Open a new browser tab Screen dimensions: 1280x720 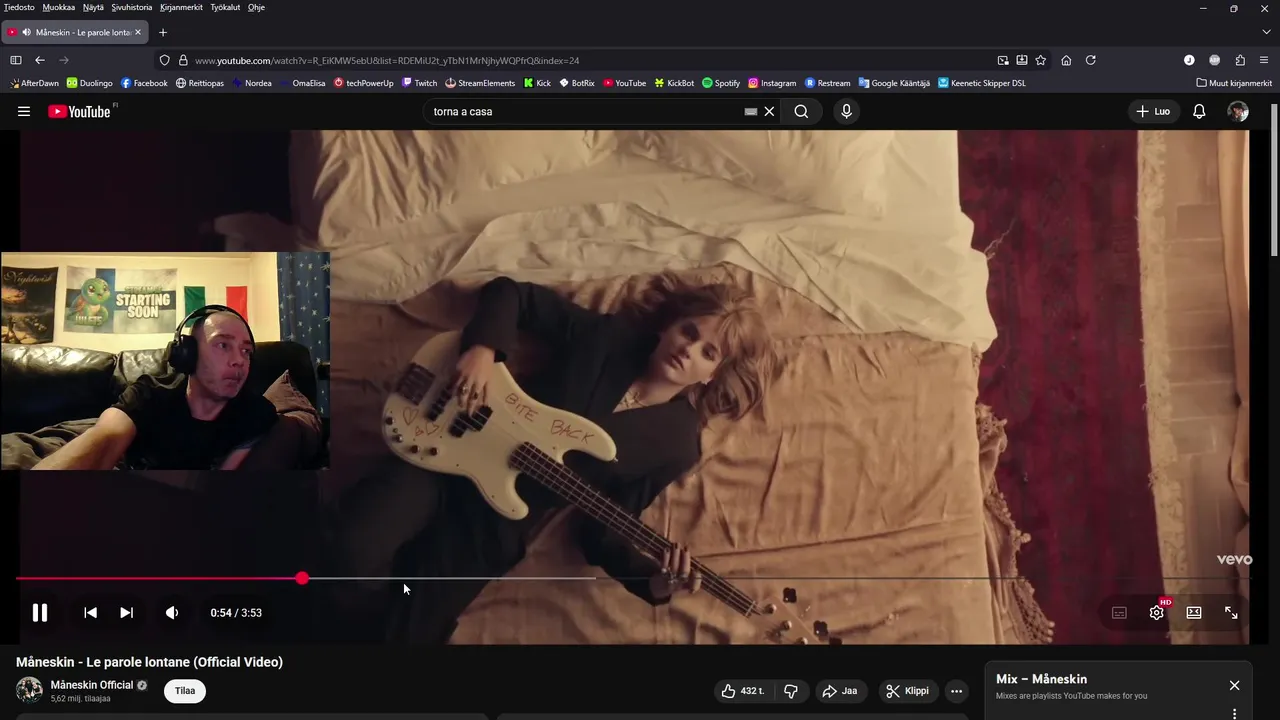(163, 32)
